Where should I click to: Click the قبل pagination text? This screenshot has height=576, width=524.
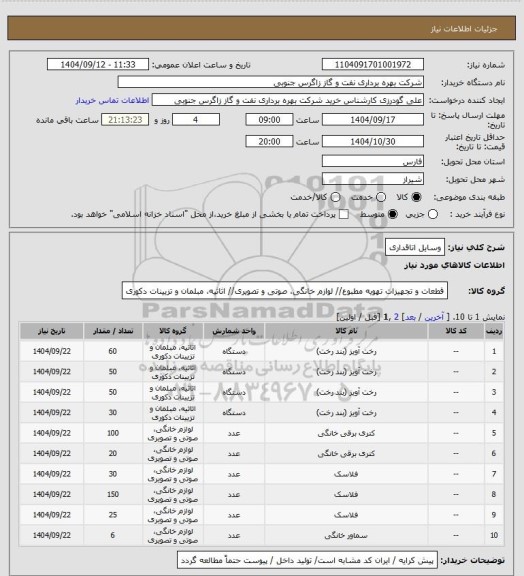pyautogui.click(x=371, y=317)
